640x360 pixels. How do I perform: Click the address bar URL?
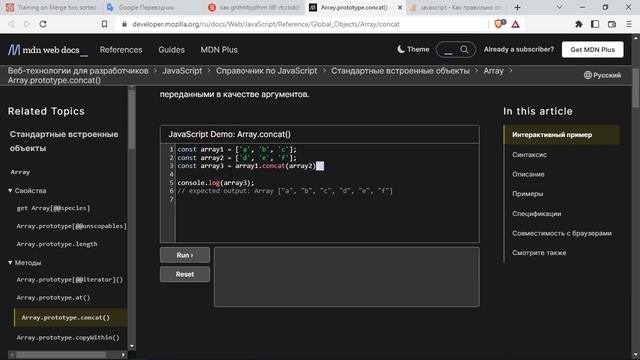point(266,24)
